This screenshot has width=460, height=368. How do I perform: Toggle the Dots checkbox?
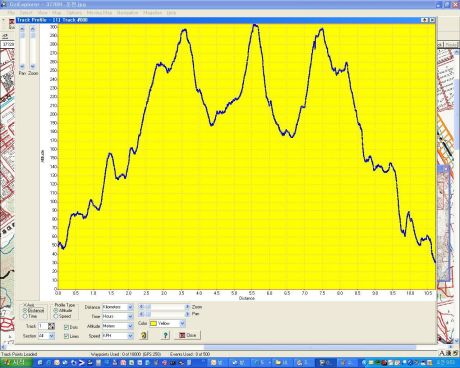(66, 327)
